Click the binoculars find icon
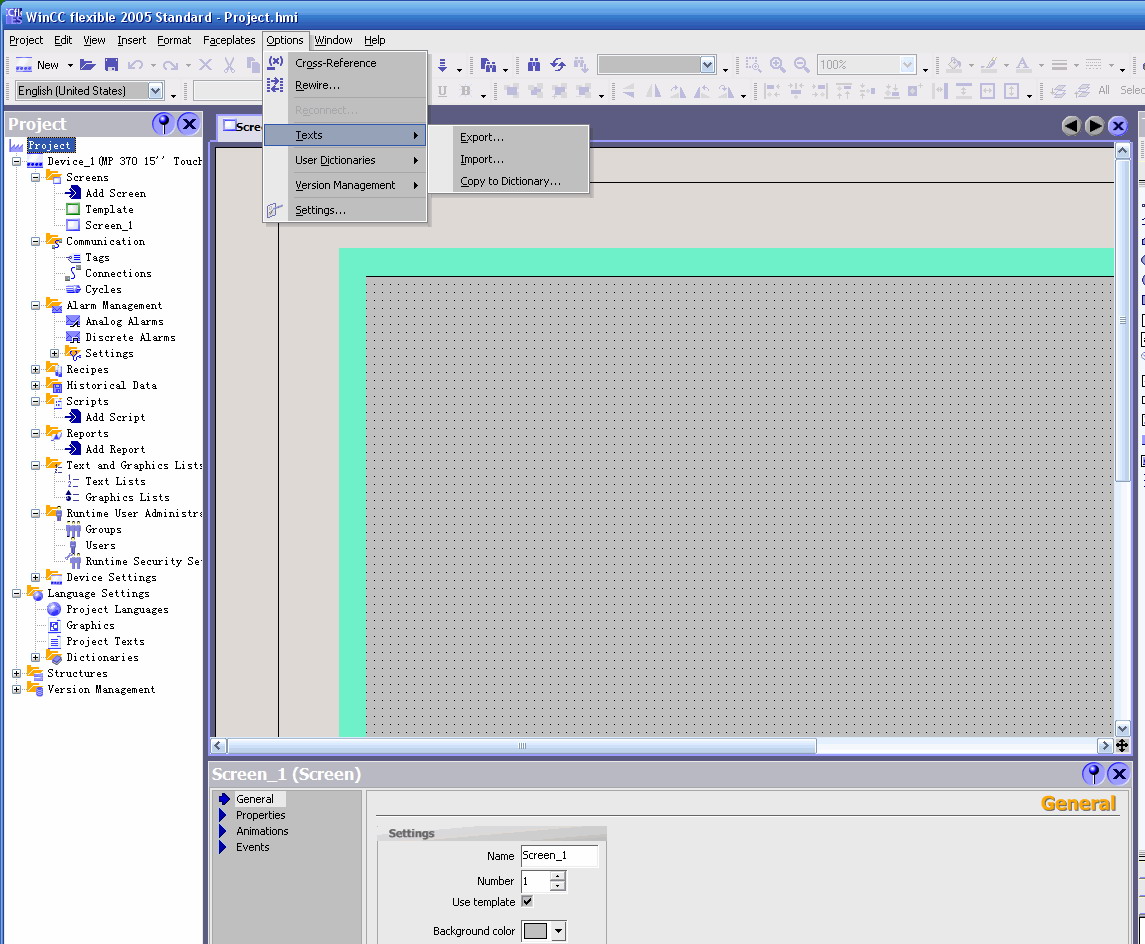1145x944 pixels. (x=534, y=65)
